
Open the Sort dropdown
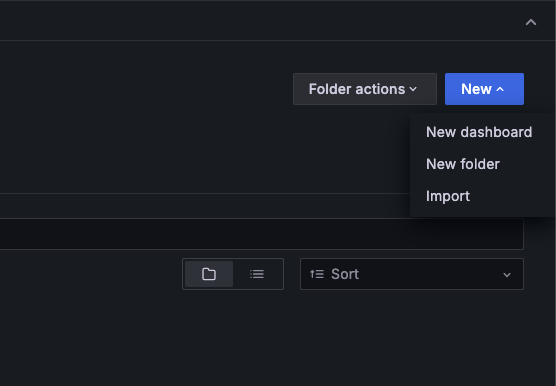coord(412,274)
